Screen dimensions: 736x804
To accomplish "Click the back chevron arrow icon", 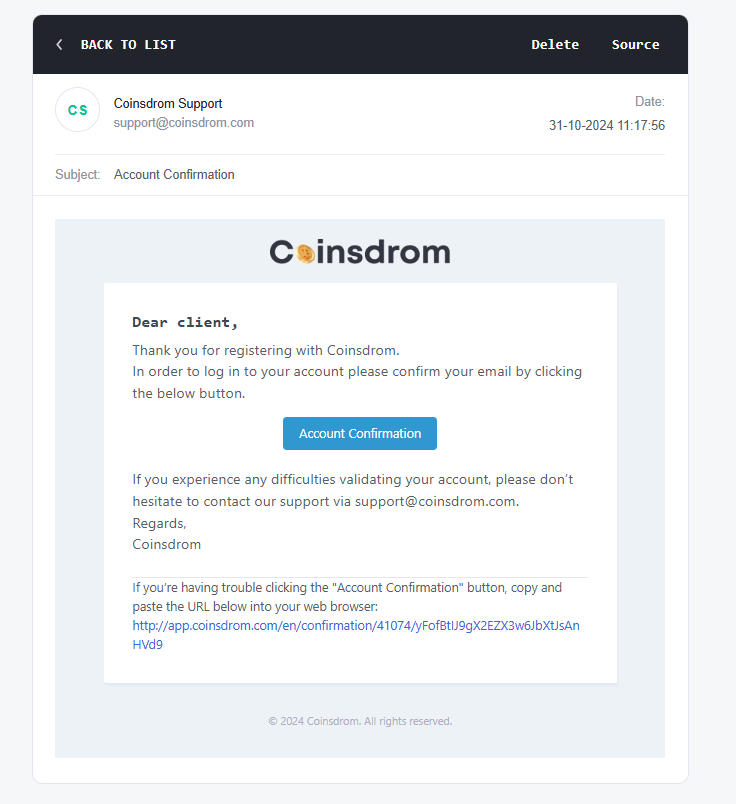I will [x=59, y=45].
